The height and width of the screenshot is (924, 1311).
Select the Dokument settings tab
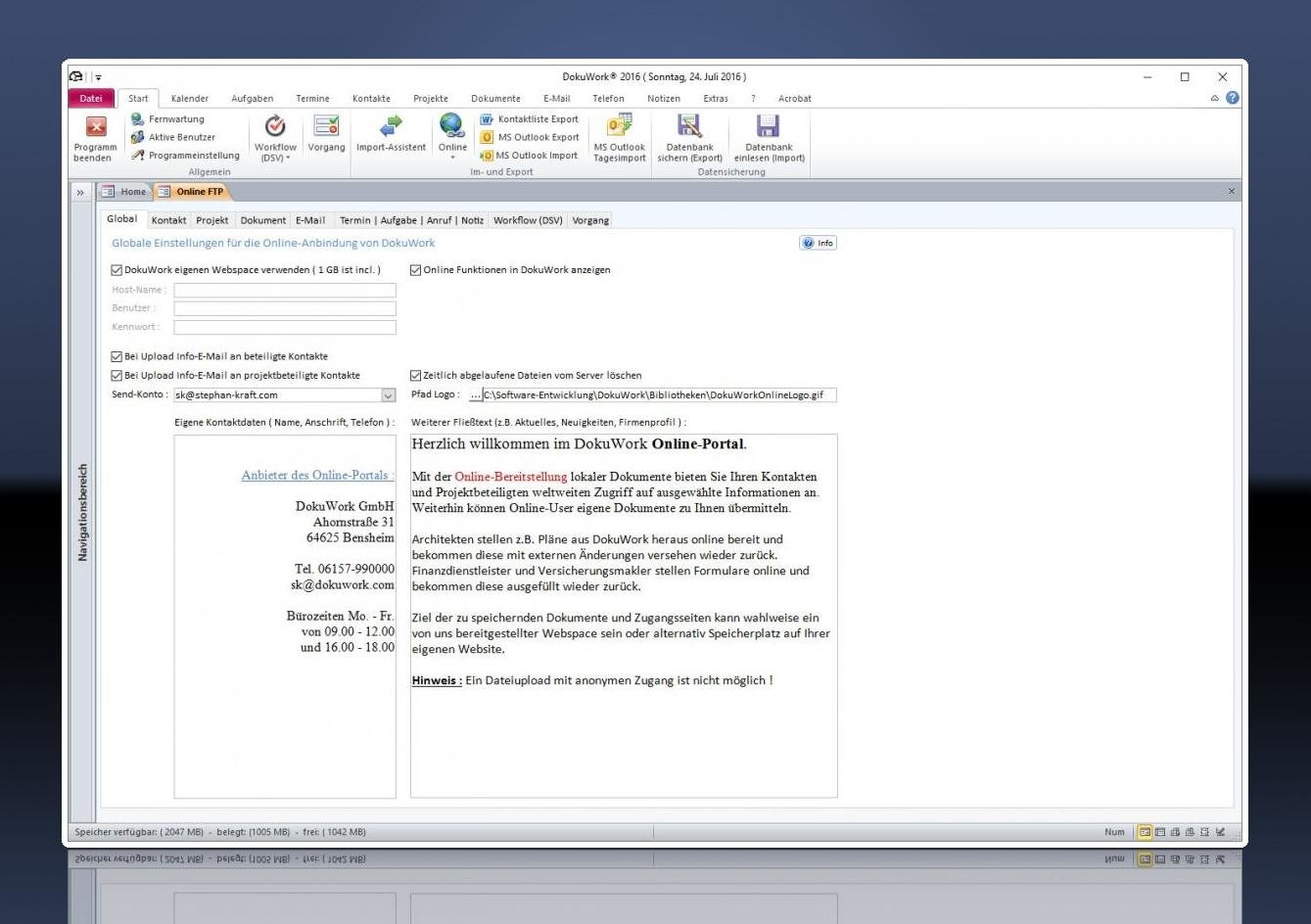(263, 220)
